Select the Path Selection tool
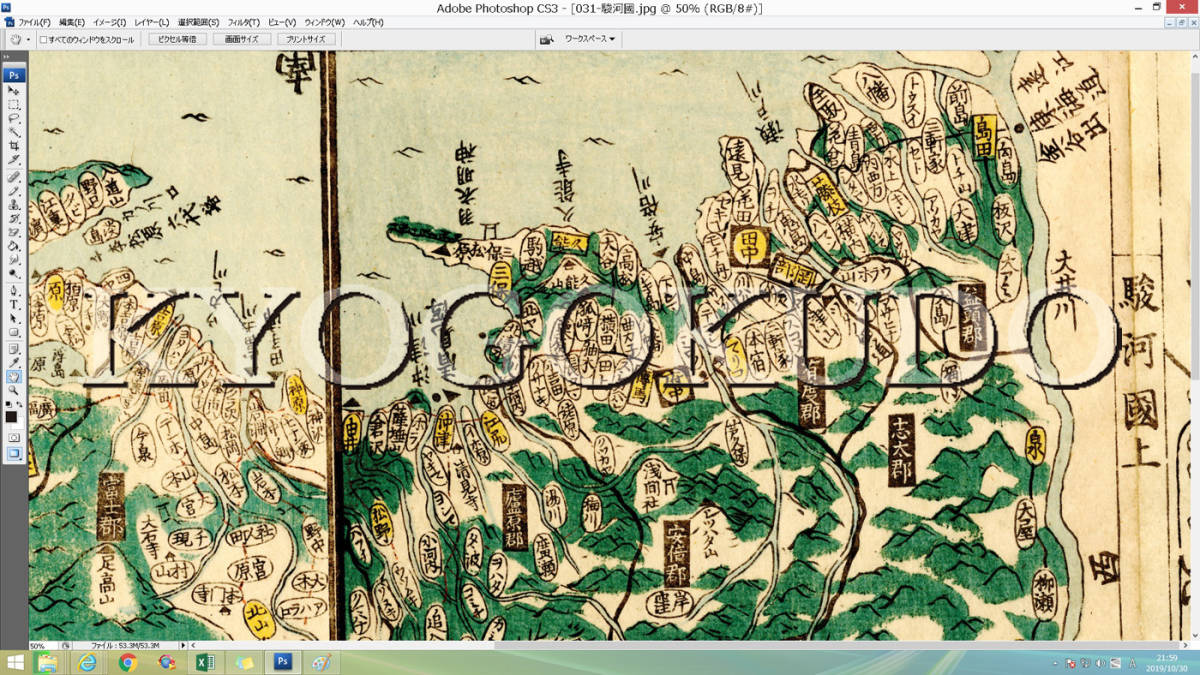The width and height of the screenshot is (1200, 675). tap(14, 318)
